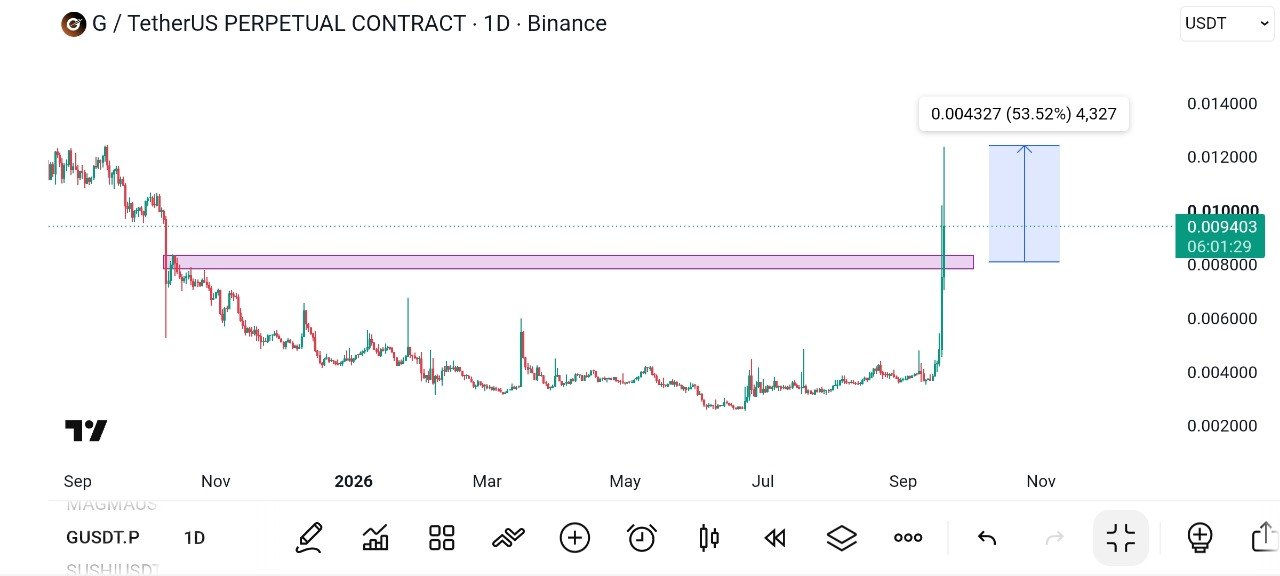Viewport: 1280px width, 576px height.
Task: Click the 0.009403 current price label
Action: tap(1220, 236)
